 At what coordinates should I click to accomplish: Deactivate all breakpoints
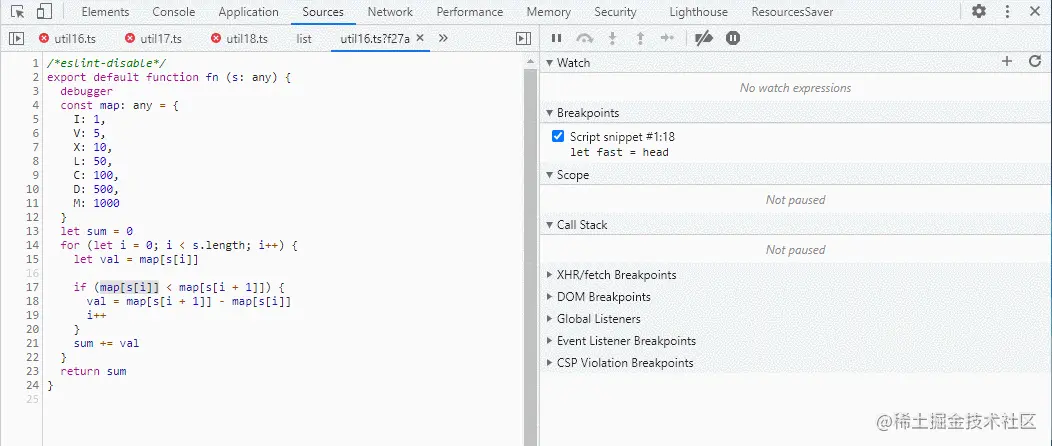point(703,38)
